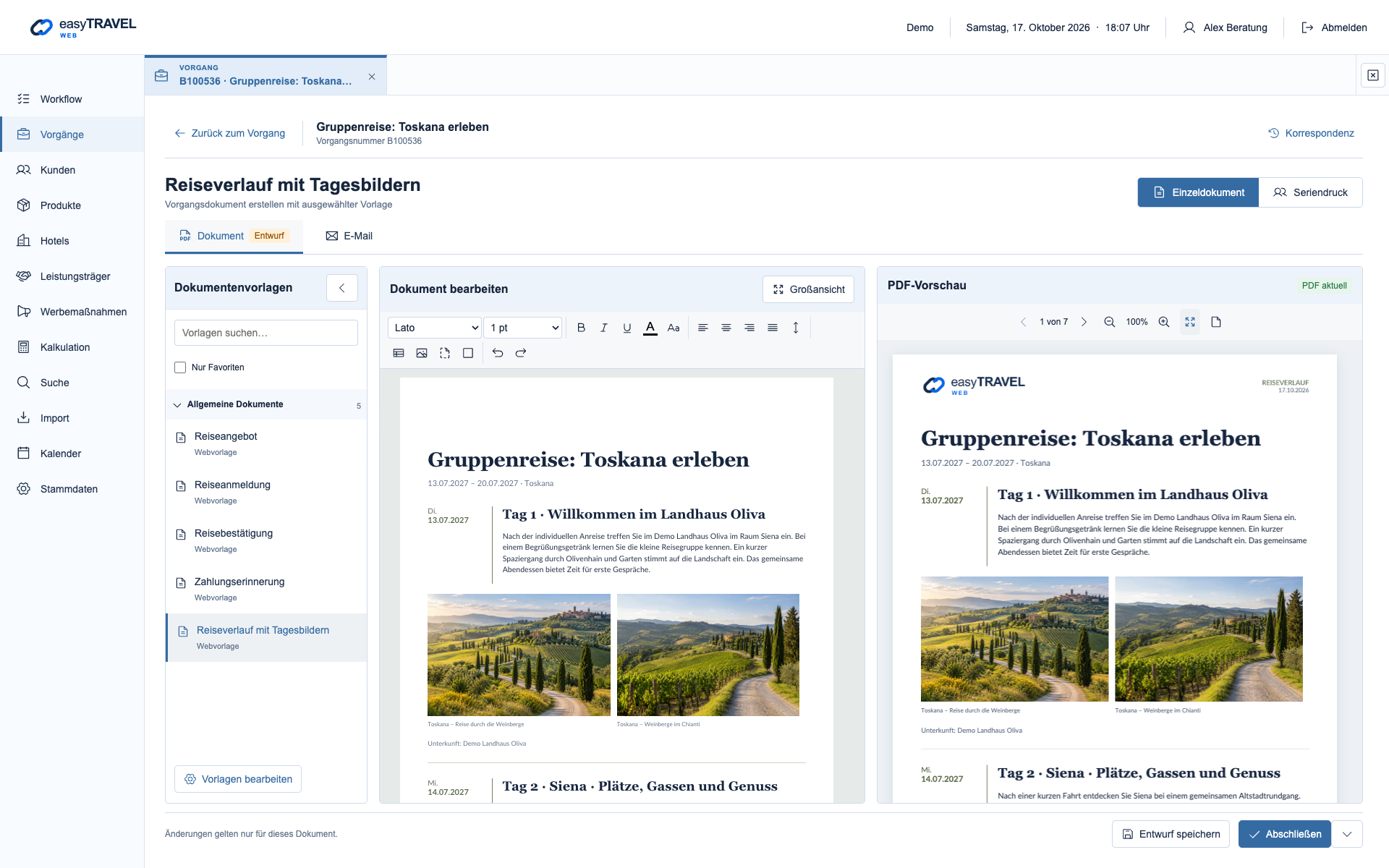
Task: Select the Dokument tab
Action: pyautogui.click(x=234, y=236)
